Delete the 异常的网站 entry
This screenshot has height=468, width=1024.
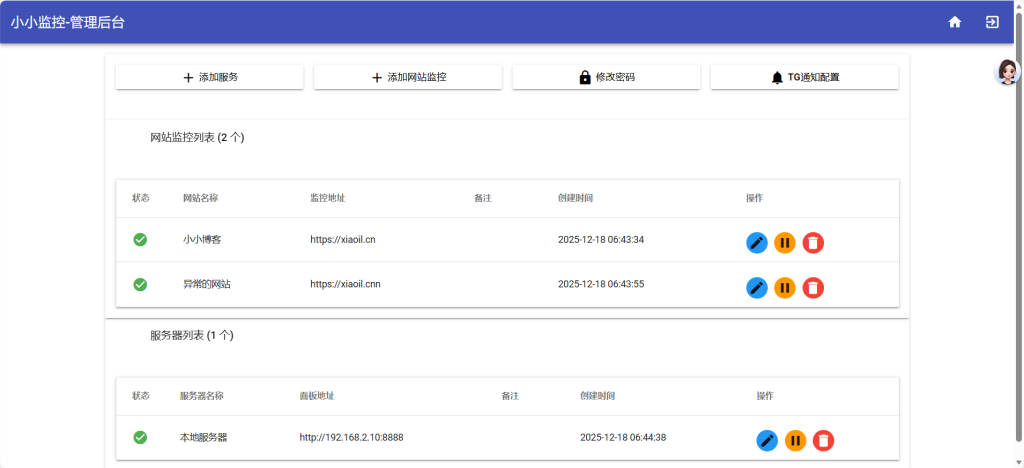pos(813,288)
